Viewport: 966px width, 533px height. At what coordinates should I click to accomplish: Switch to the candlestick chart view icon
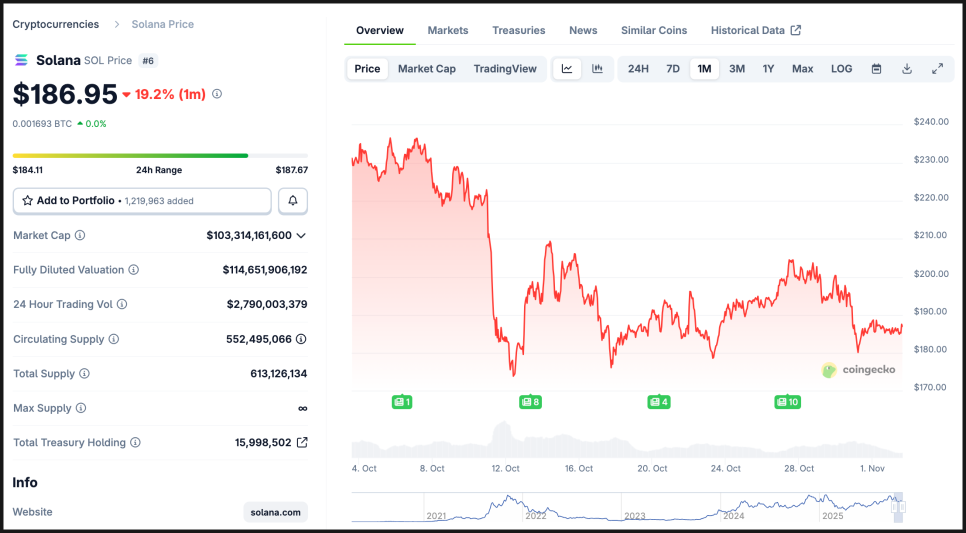[x=597, y=69]
